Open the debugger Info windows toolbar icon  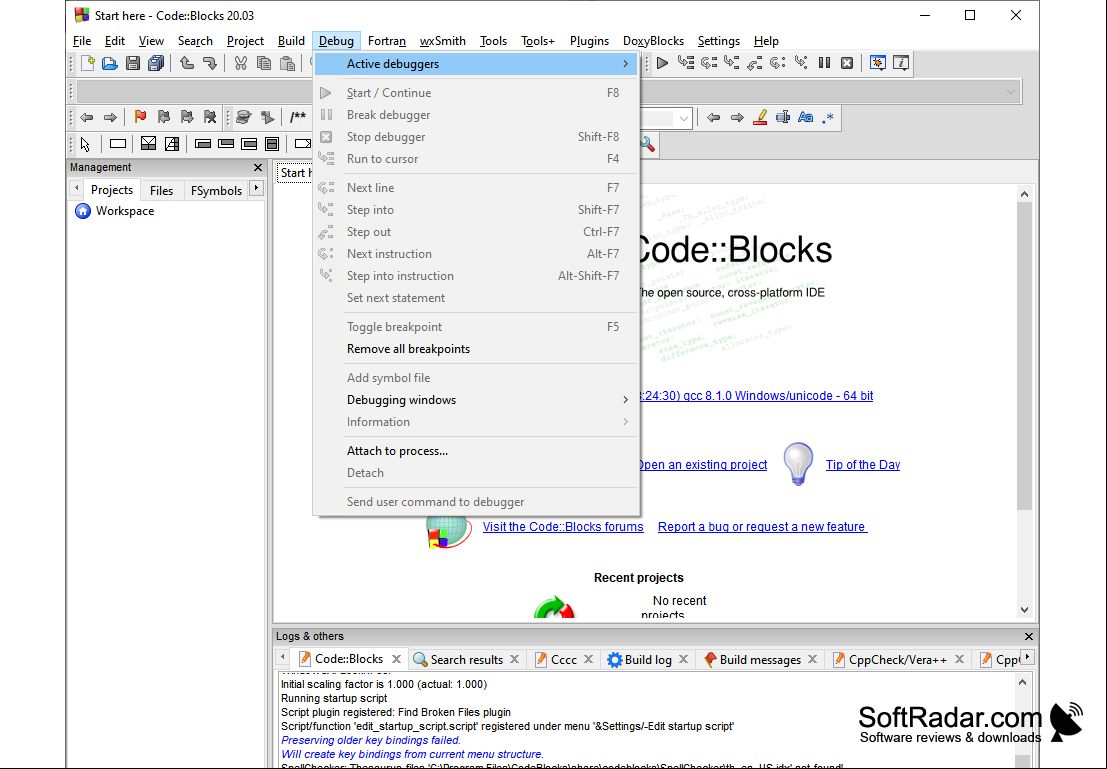click(x=901, y=64)
